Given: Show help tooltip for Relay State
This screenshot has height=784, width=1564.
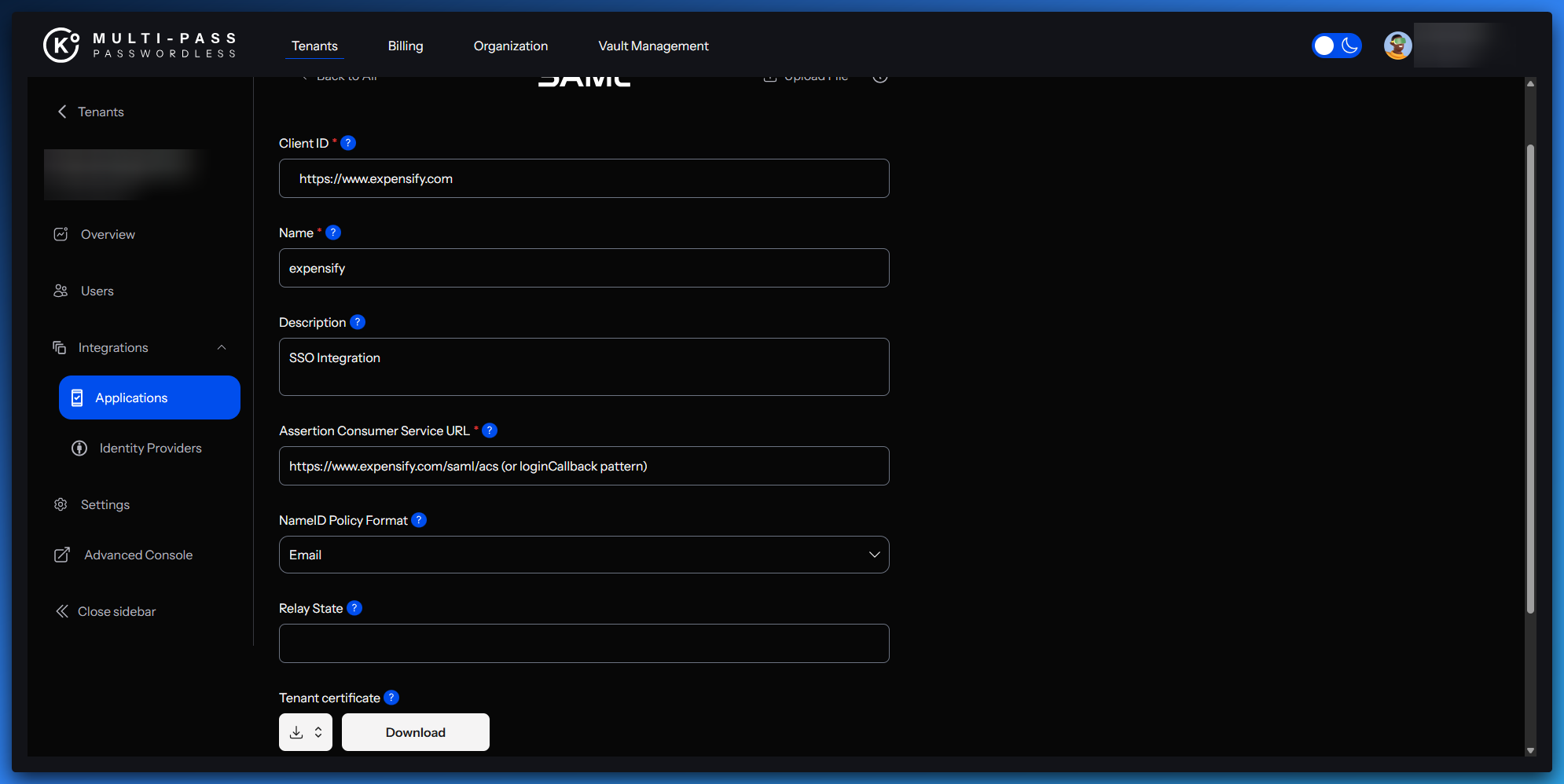Looking at the screenshot, I should 354,608.
